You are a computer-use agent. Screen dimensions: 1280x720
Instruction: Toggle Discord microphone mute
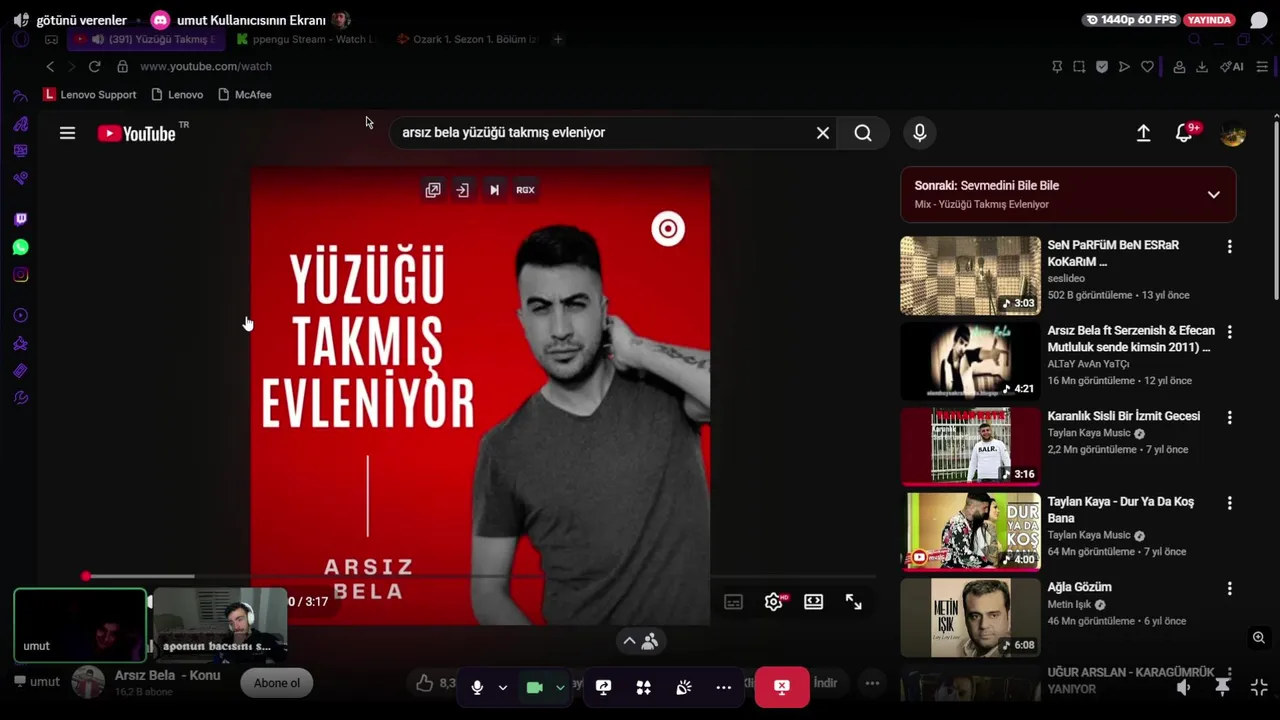(477, 687)
